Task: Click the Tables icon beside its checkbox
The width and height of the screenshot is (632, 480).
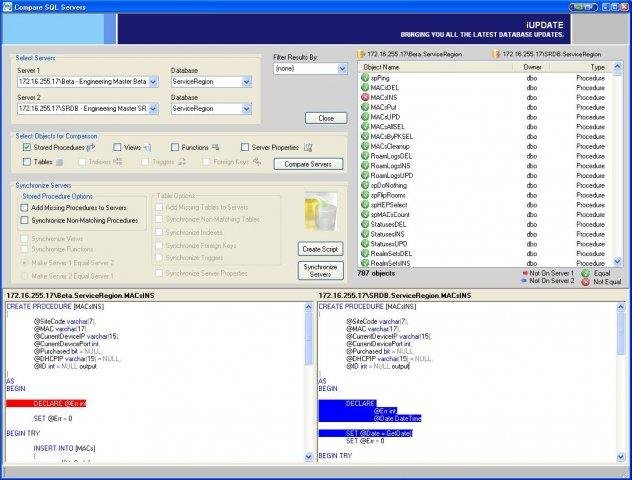Action: (x=59, y=162)
